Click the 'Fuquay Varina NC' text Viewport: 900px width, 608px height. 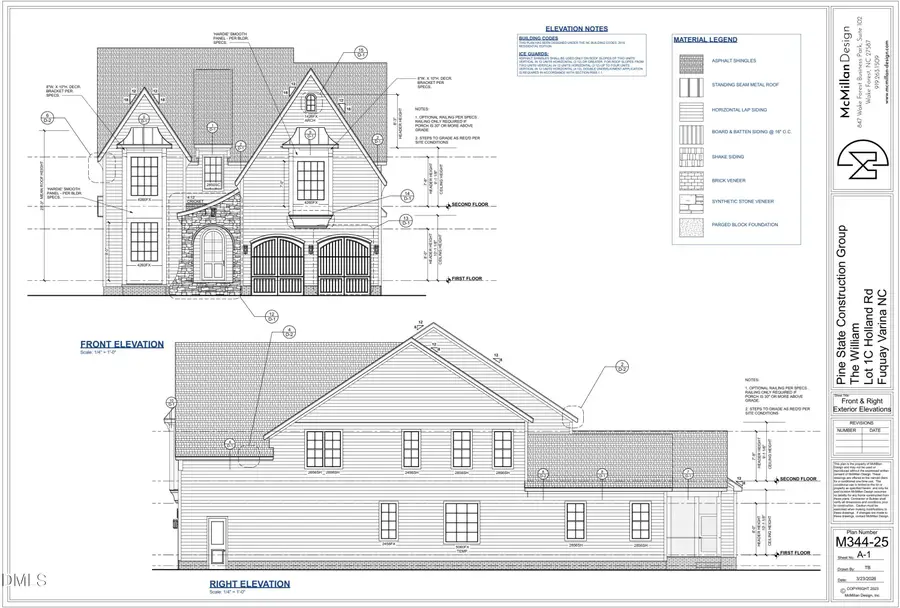coord(882,338)
